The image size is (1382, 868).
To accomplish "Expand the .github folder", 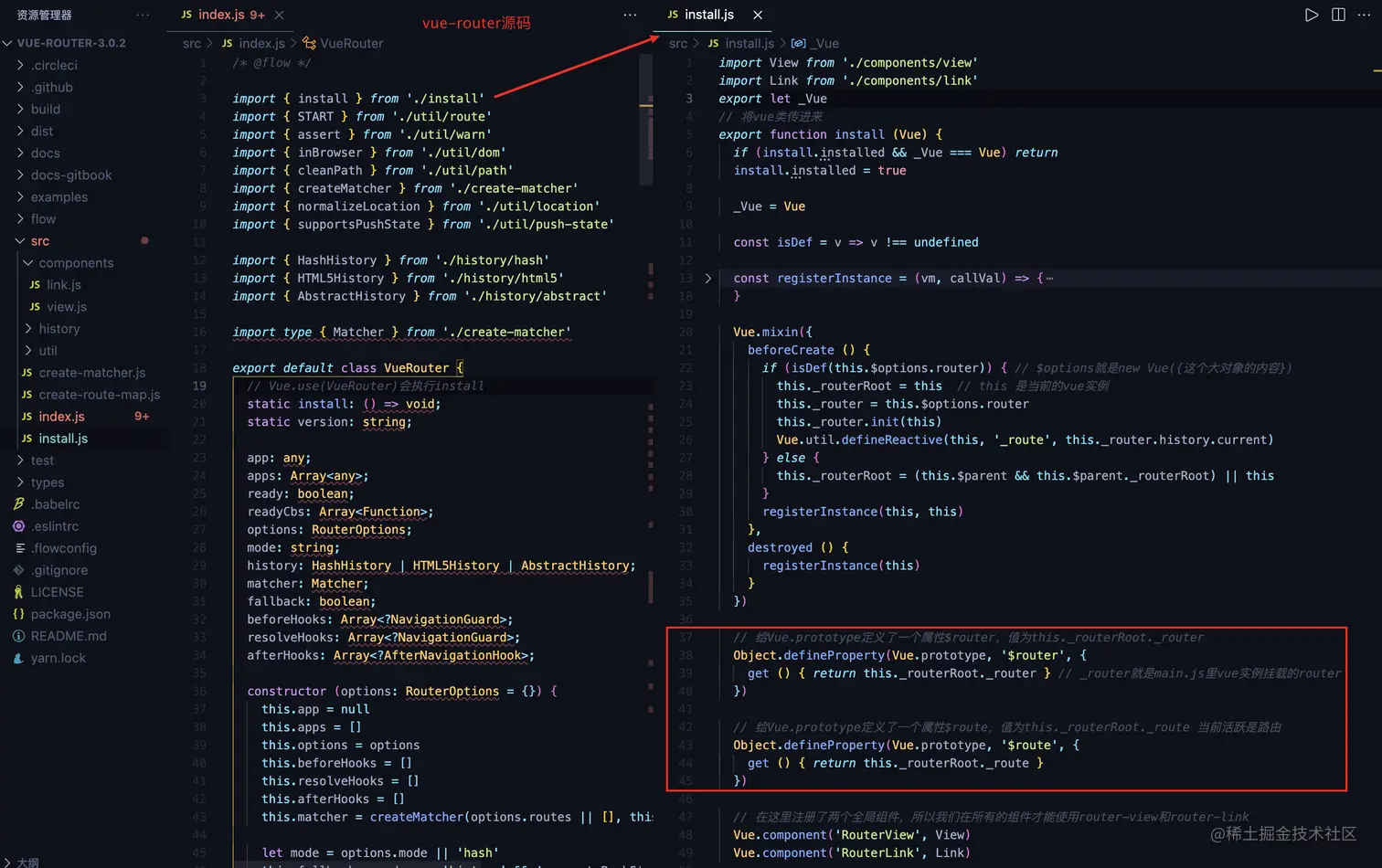I will tap(20, 87).
